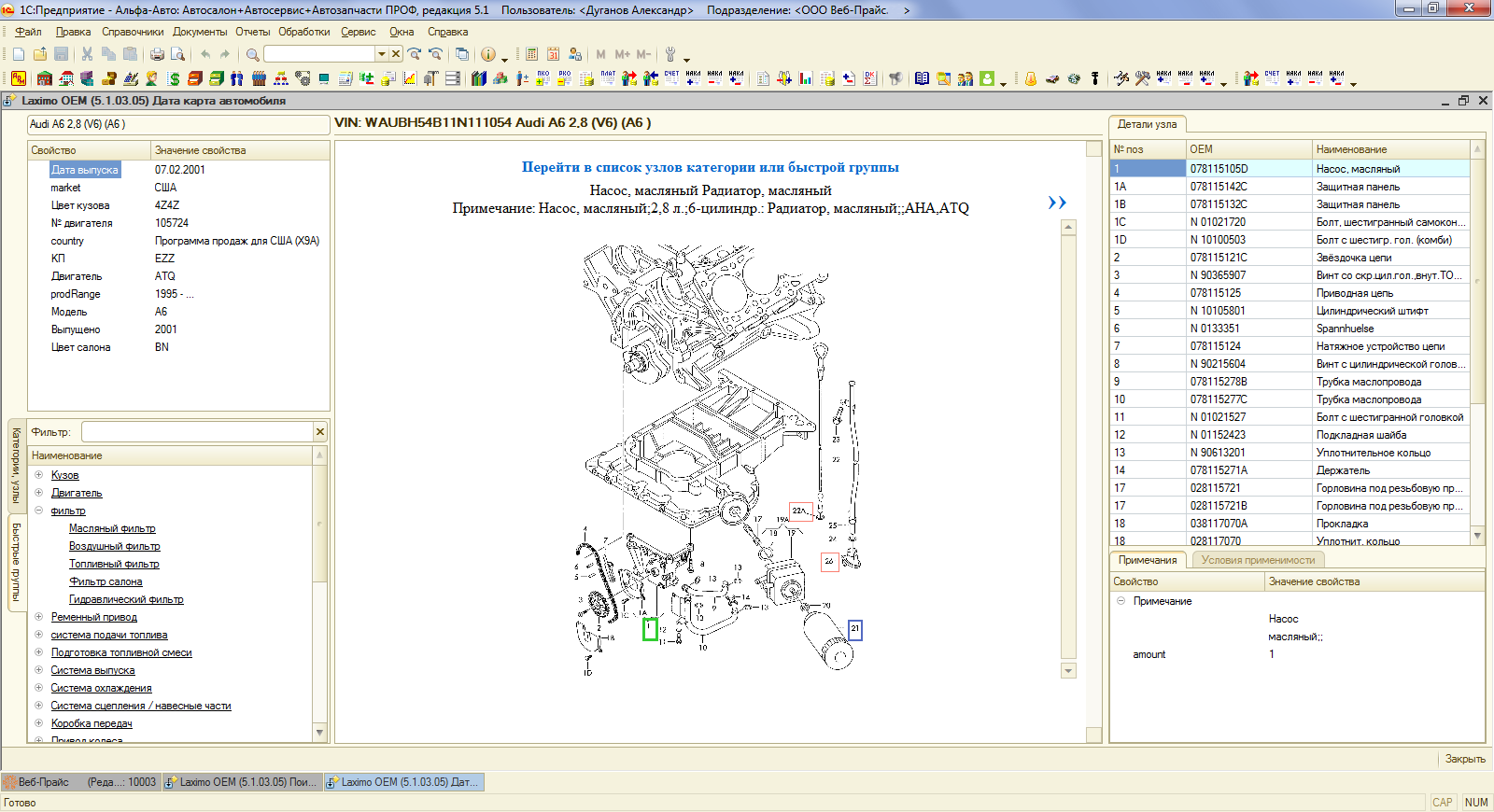Viewport: 1494px width, 812px height.
Task: Click the scissors Cut icon
Action: 87,54
